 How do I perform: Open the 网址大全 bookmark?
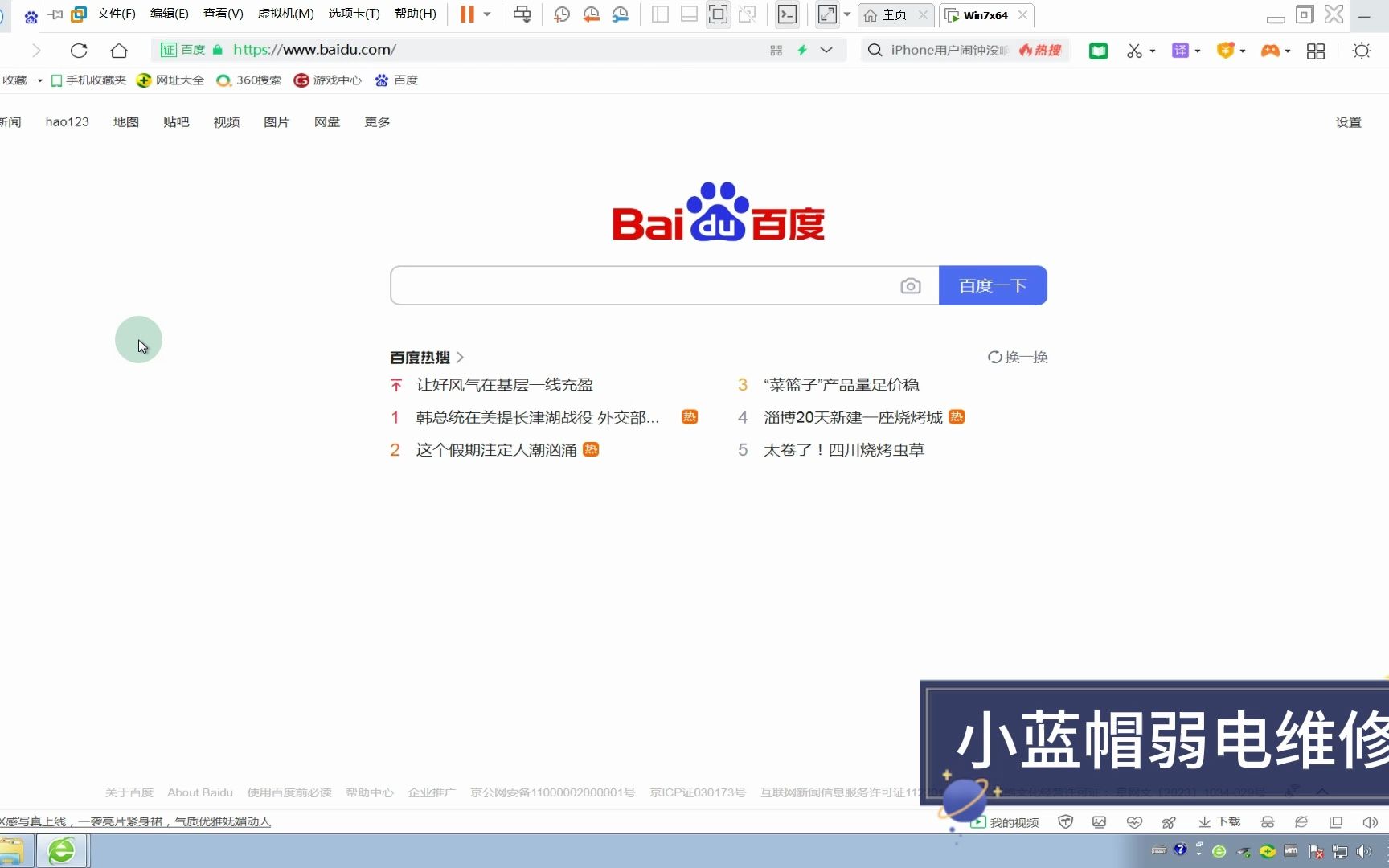(x=170, y=80)
